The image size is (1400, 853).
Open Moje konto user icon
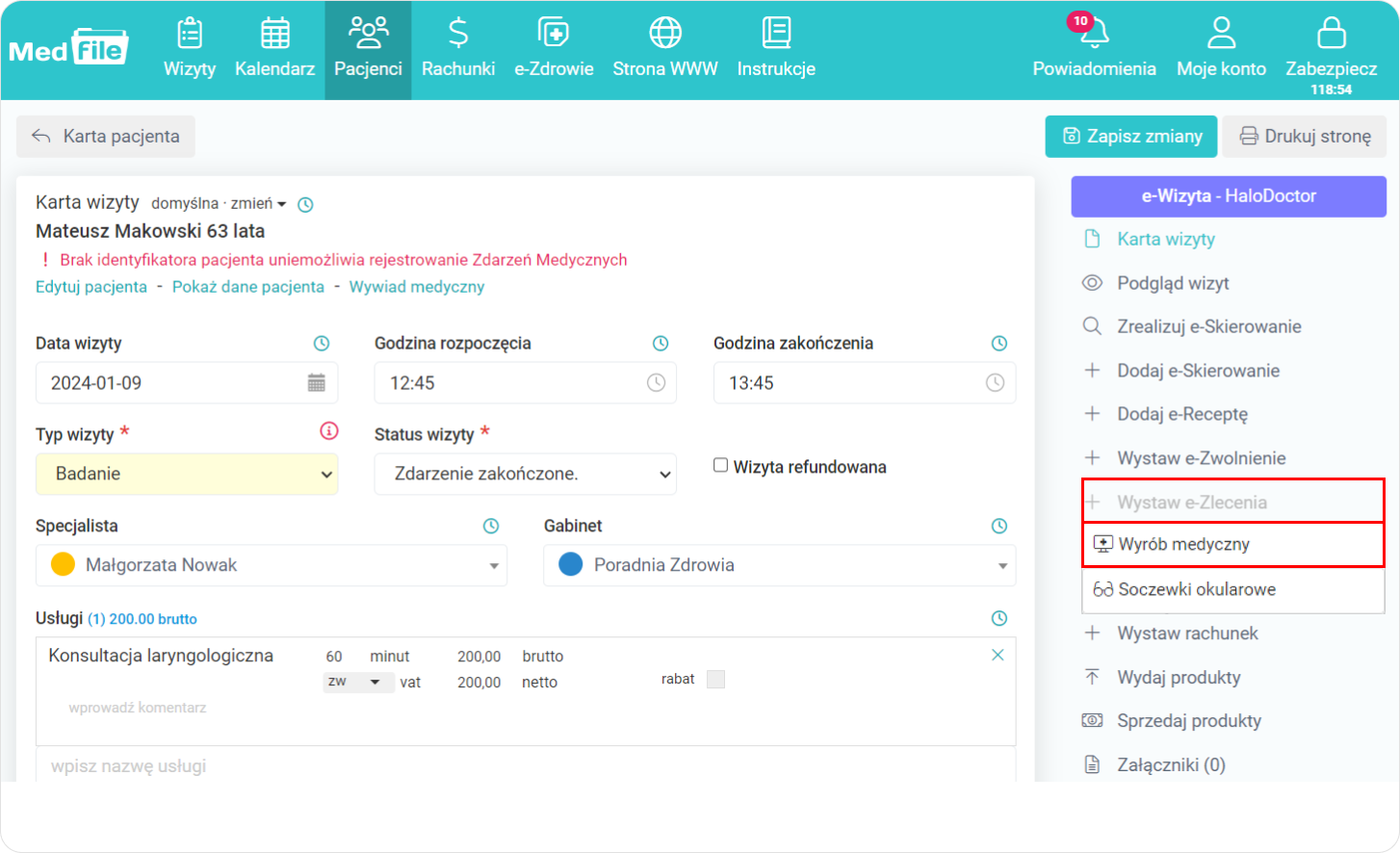[x=1221, y=33]
